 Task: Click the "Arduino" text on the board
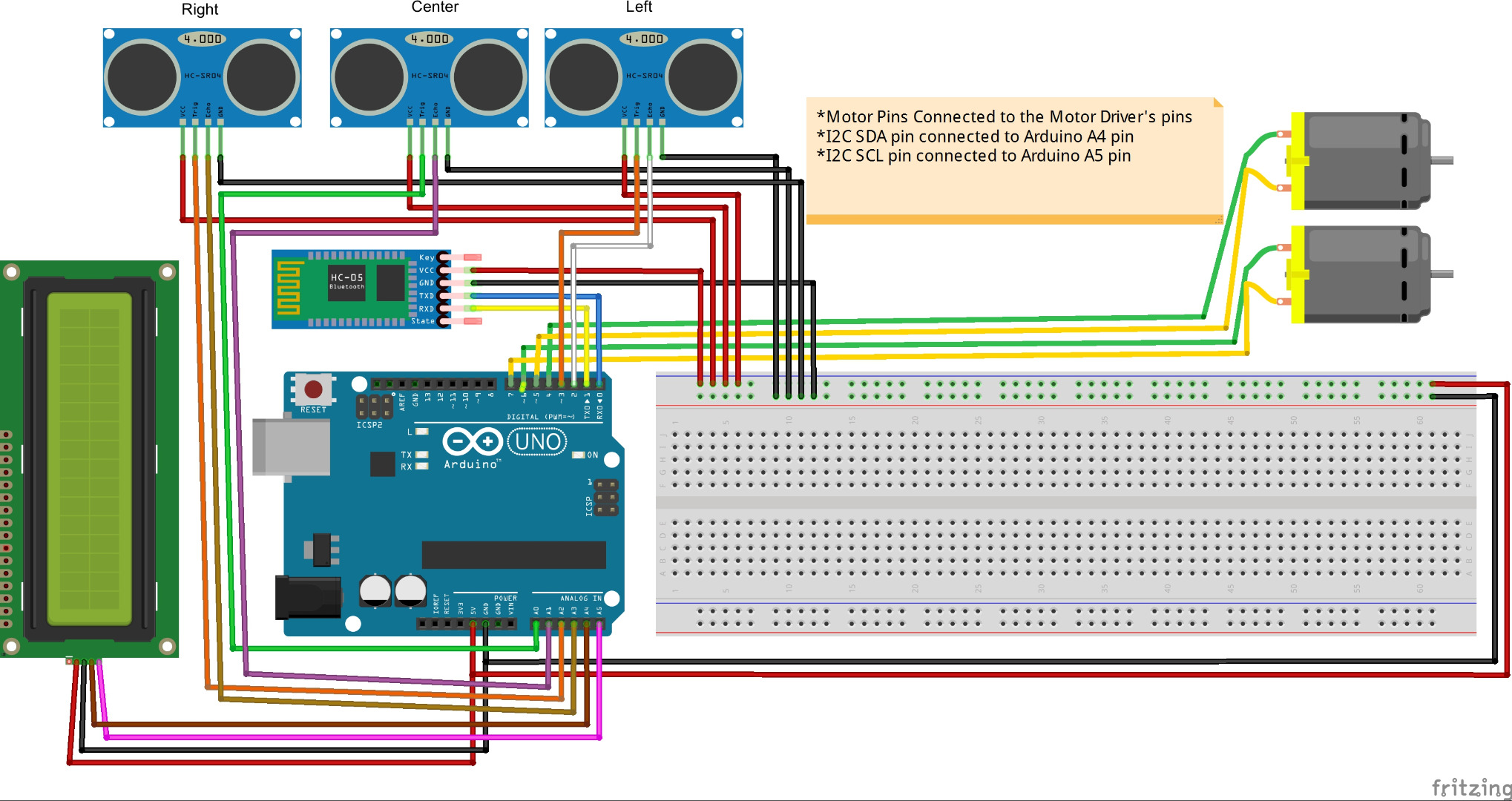(x=472, y=464)
